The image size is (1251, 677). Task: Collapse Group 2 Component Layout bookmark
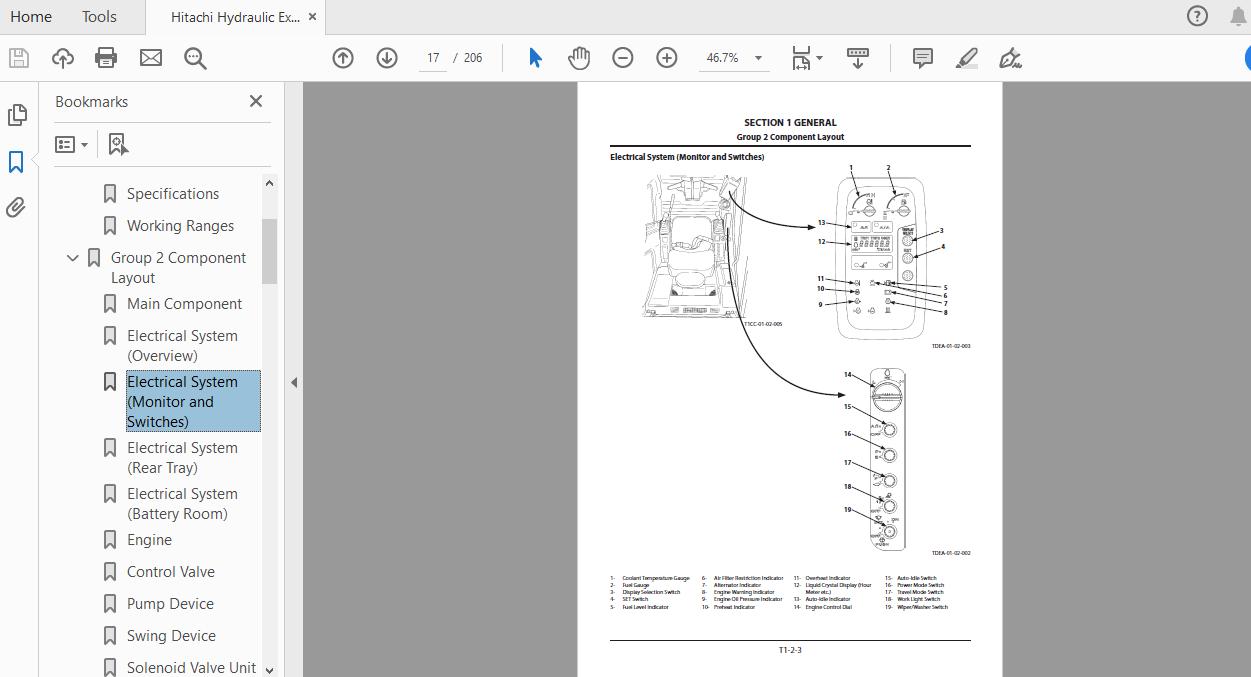[72, 258]
